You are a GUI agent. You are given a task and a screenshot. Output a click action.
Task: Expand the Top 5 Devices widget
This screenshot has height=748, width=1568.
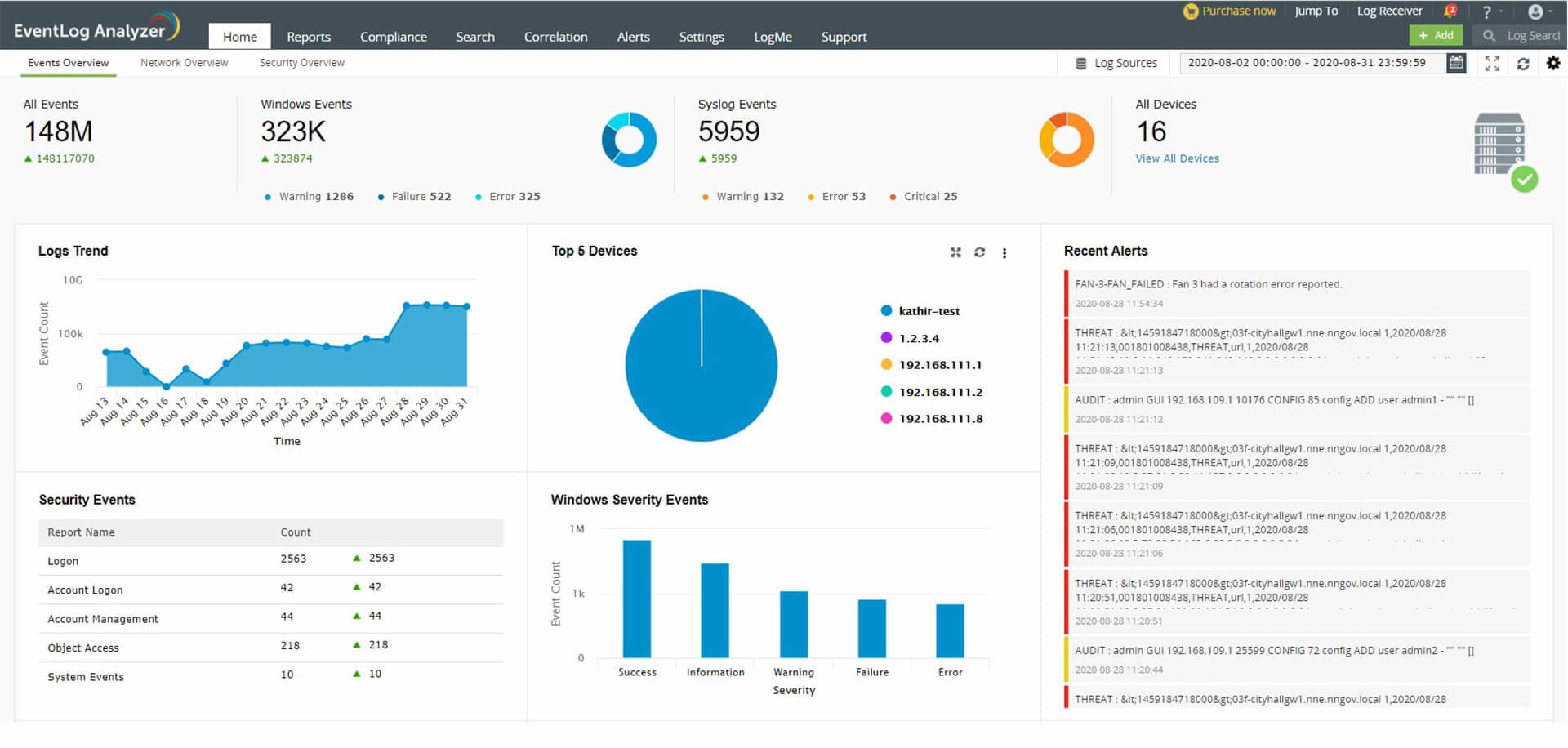(955, 252)
